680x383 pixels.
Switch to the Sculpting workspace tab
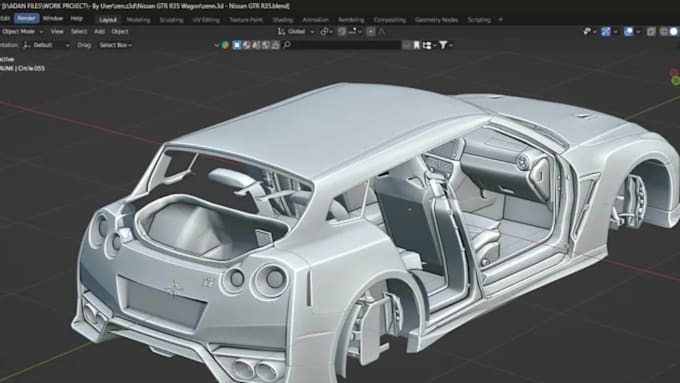[171, 20]
